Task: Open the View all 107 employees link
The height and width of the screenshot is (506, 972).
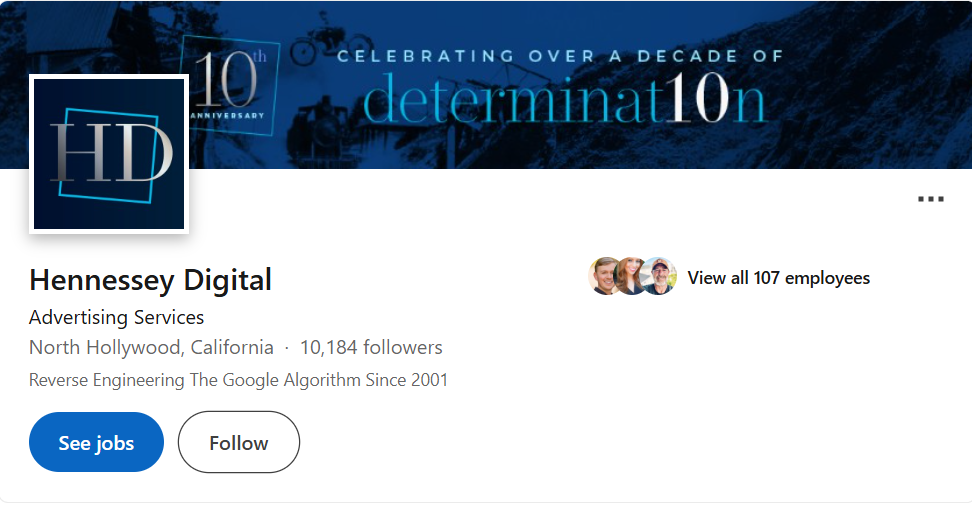Action: coord(778,278)
